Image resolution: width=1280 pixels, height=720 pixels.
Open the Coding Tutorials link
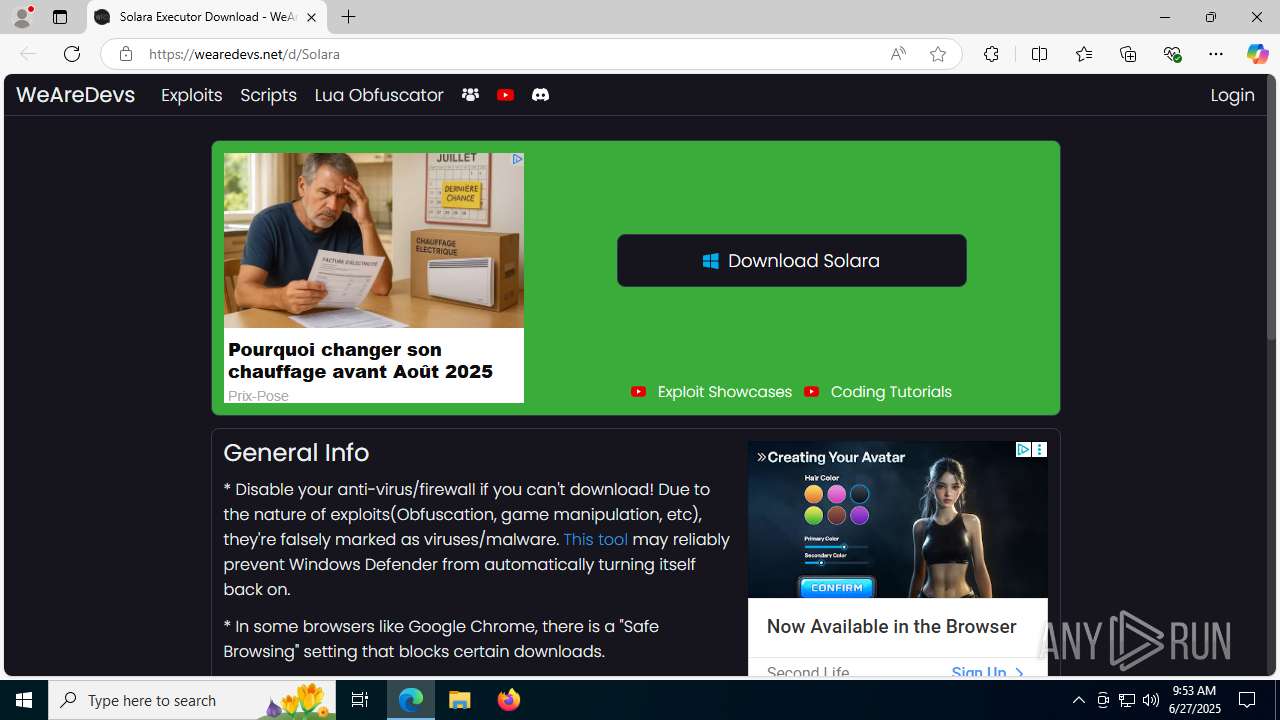(x=878, y=392)
